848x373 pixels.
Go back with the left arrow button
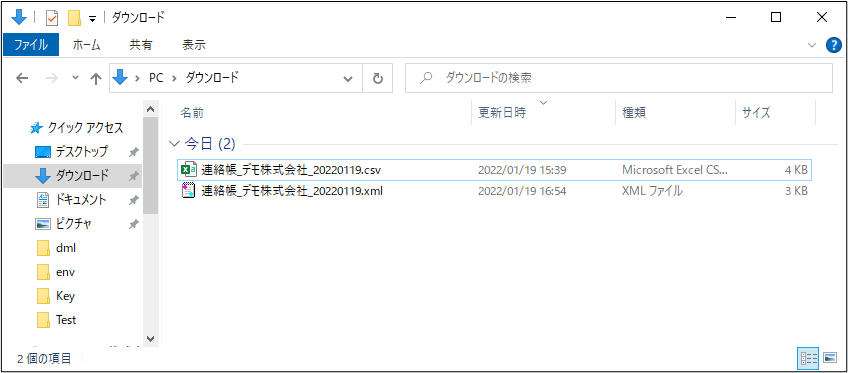(x=22, y=78)
